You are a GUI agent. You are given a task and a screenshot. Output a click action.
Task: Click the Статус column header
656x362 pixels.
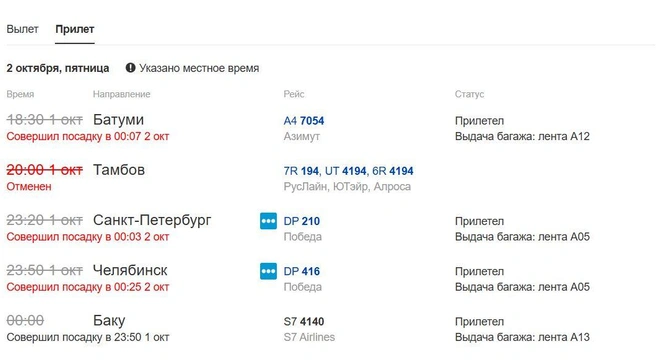click(469, 94)
